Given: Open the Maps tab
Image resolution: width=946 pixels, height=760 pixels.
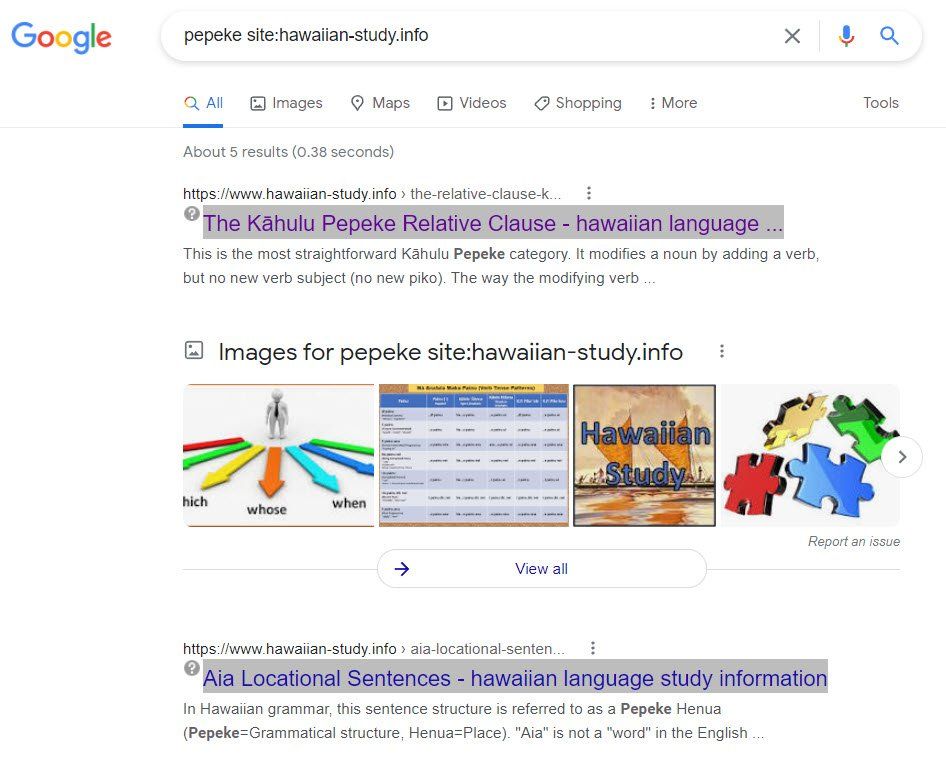Looking at the screenshot, I should [x=380, y=103].
